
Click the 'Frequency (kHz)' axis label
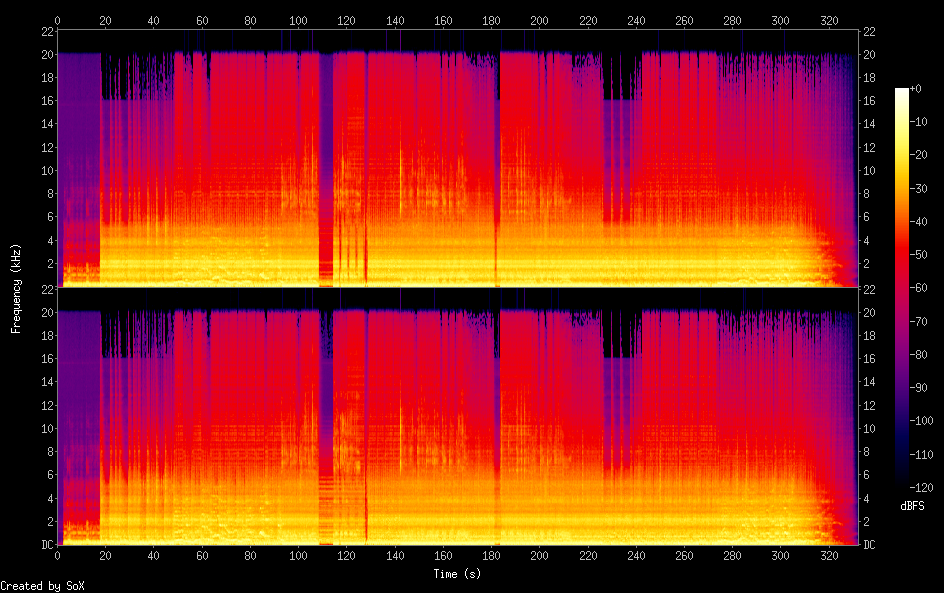coord(17,288)
